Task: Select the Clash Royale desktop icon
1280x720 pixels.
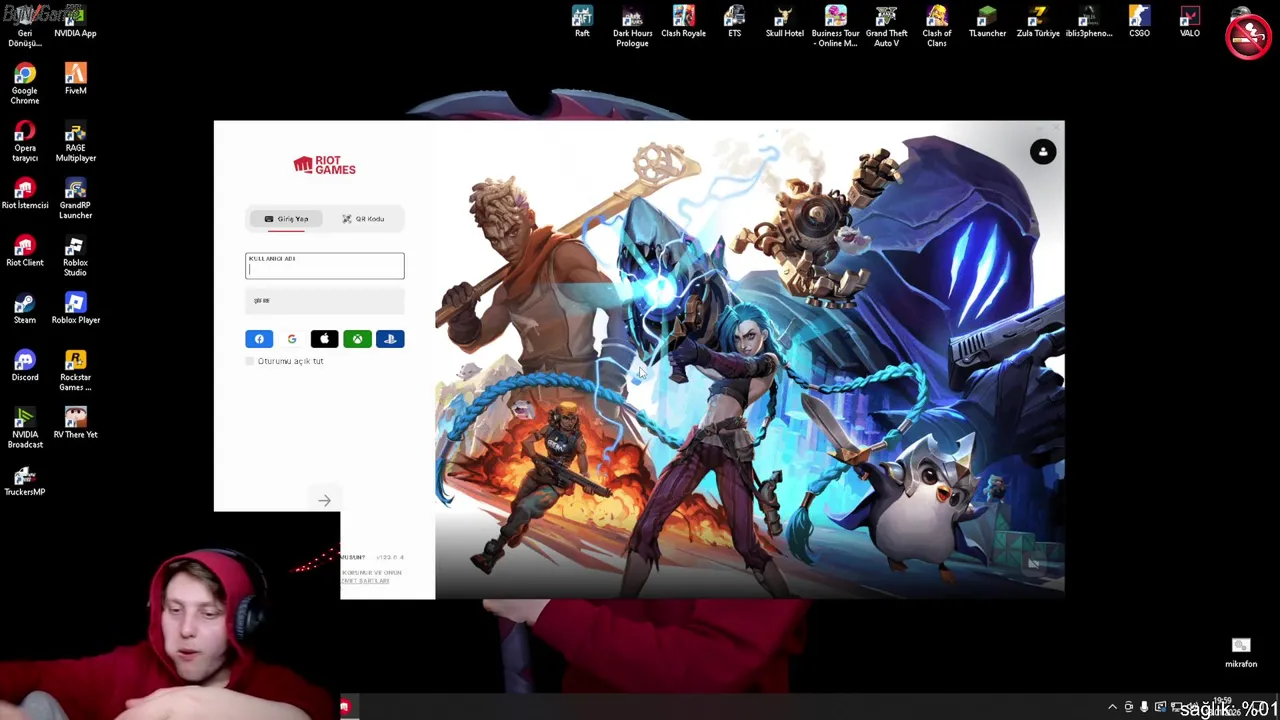Action: coord(683,22)
